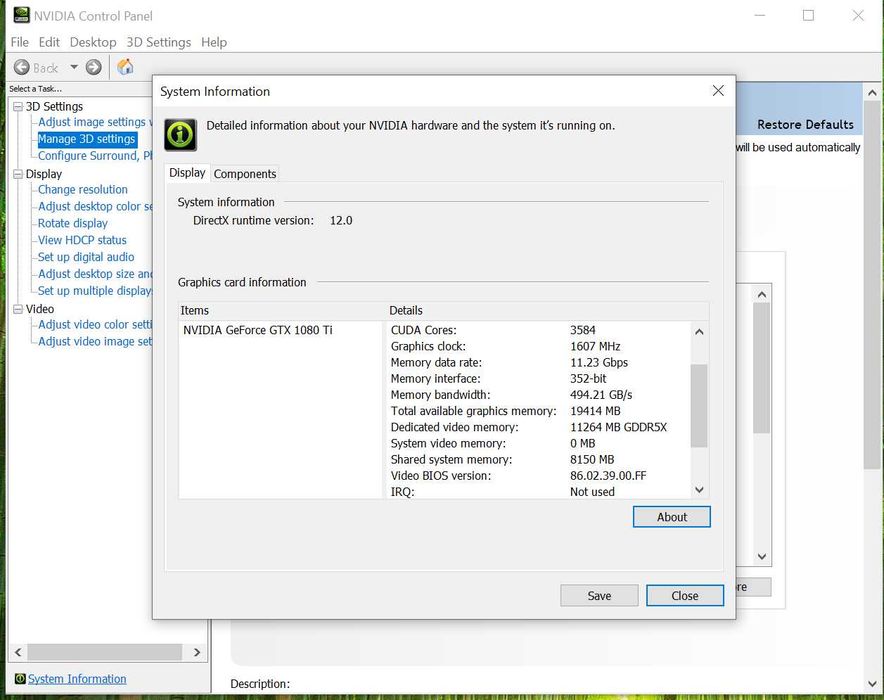The image size is (884, 700).
Task: Switch to the Components tab
Action: 245,174
